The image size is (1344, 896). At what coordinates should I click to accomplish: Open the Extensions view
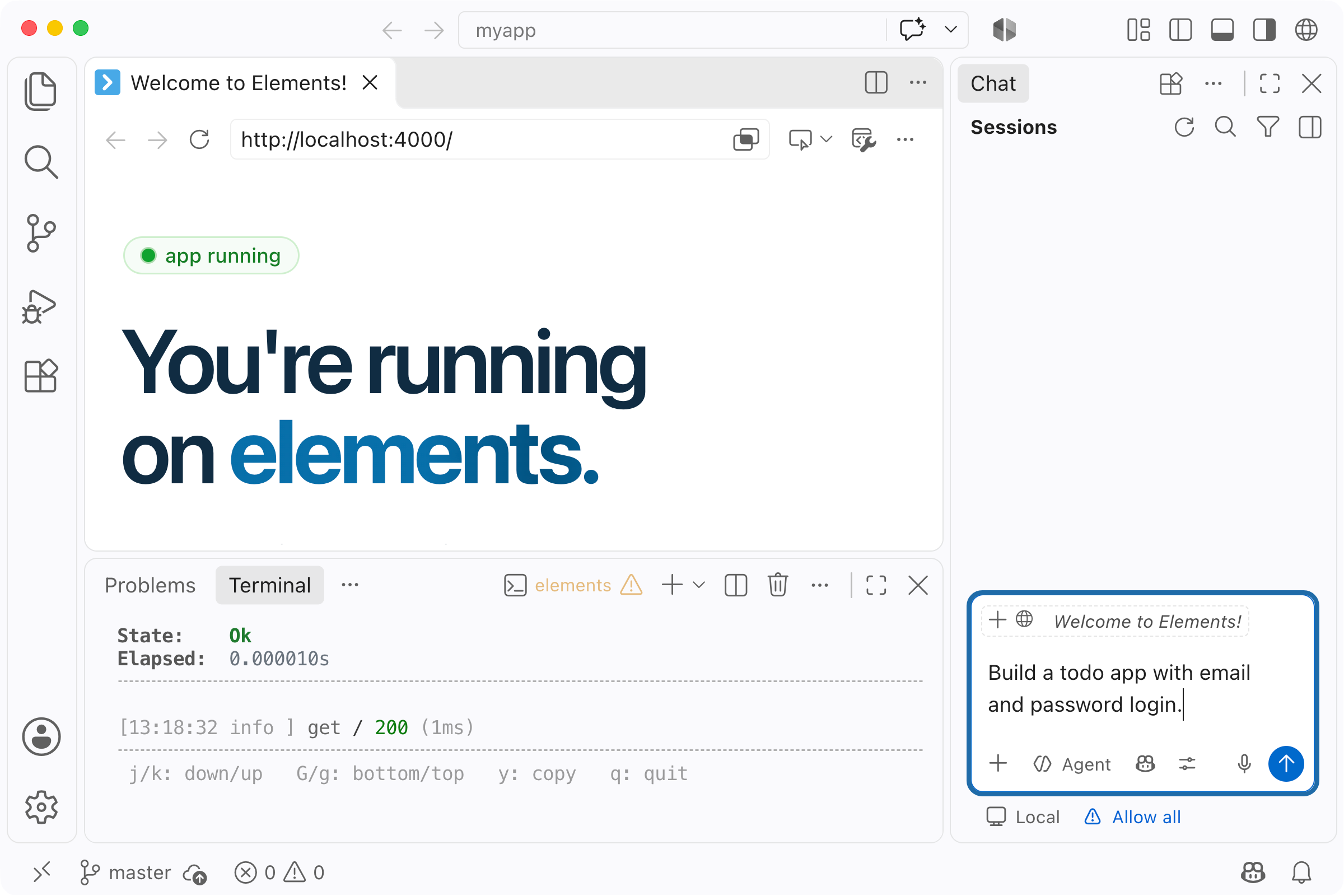[x=40, y=376]
